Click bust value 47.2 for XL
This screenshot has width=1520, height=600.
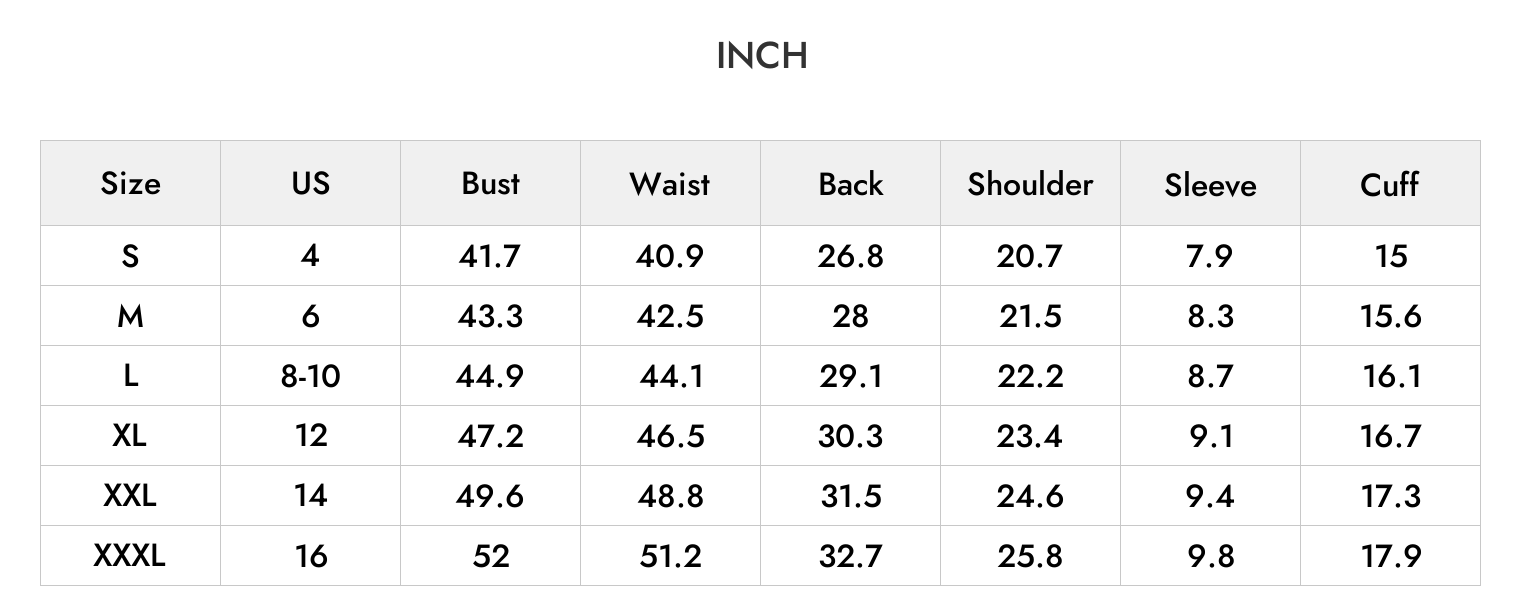[x=490, y=436]
